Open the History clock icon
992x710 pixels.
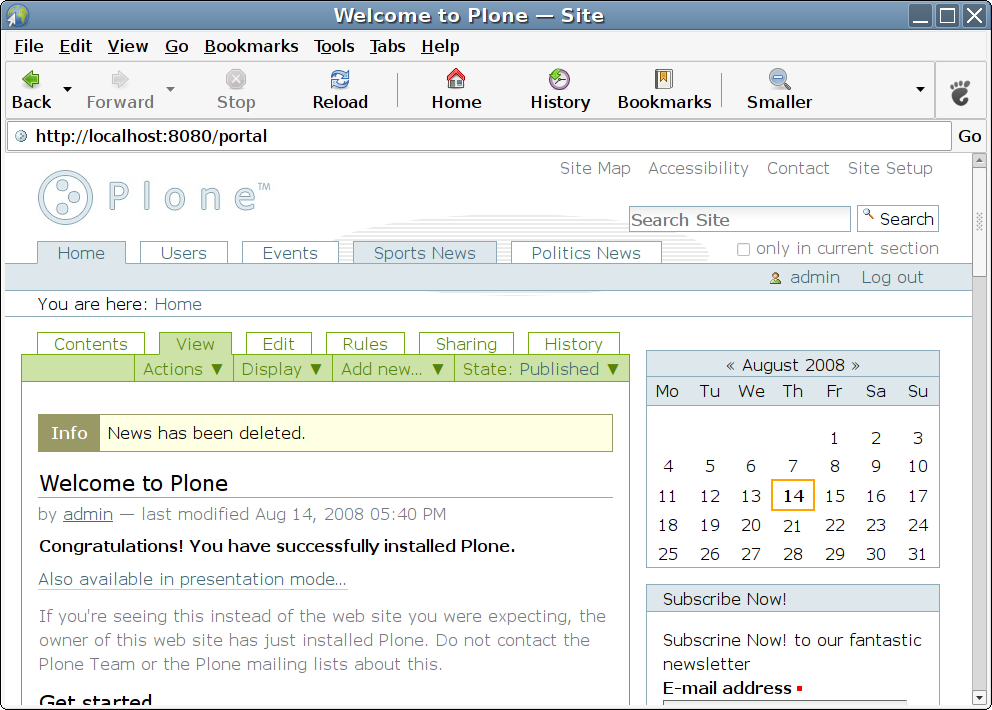coord(559,80)
